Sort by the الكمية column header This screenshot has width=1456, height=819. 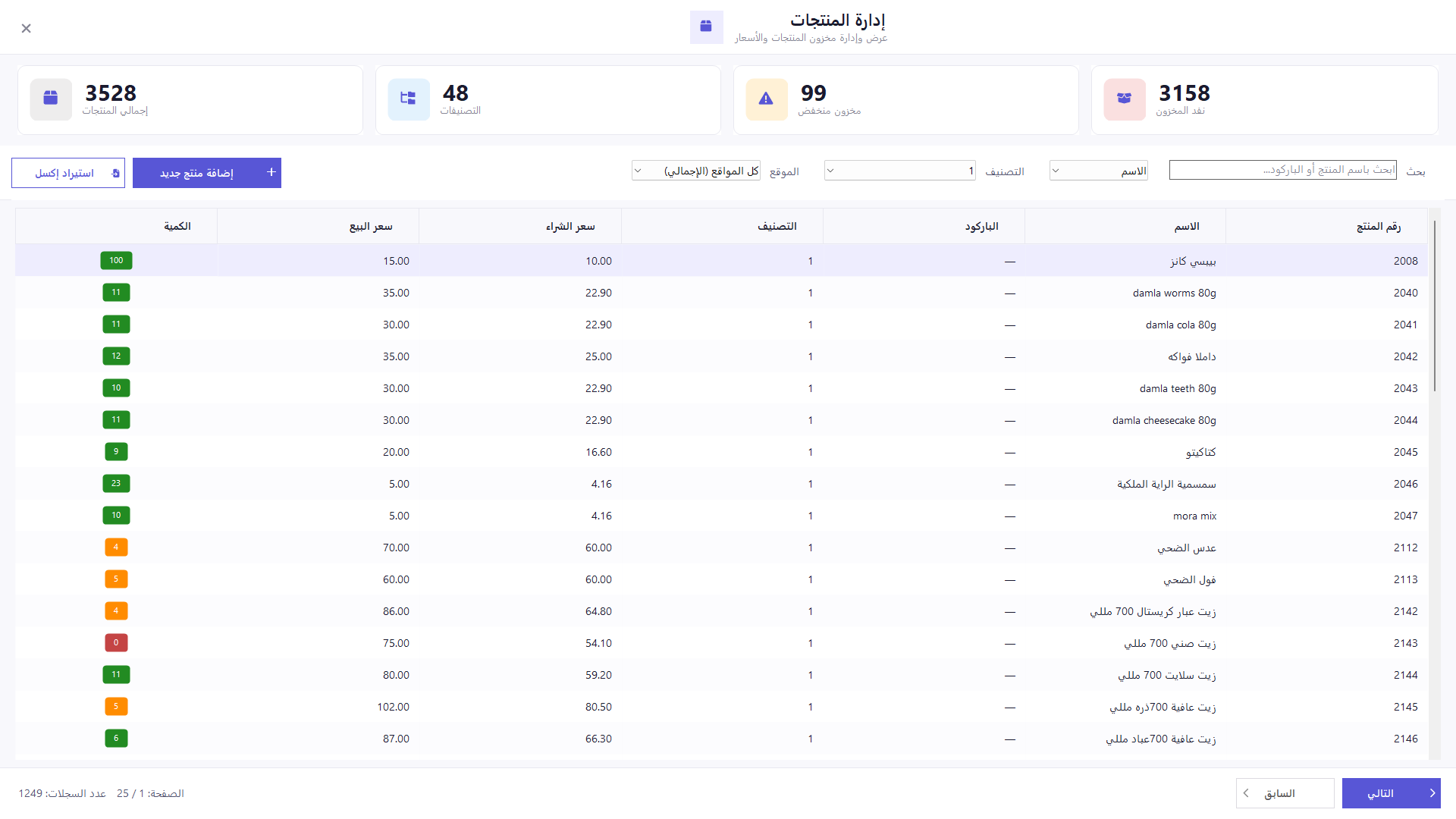tap(177, 226)
